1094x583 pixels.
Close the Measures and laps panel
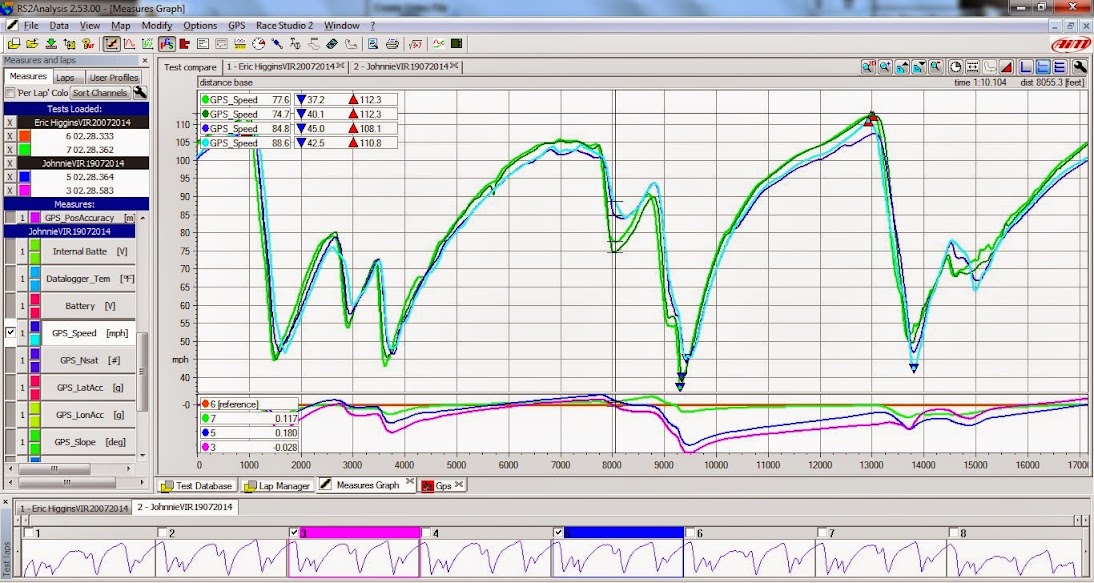(x=144, y=61)
